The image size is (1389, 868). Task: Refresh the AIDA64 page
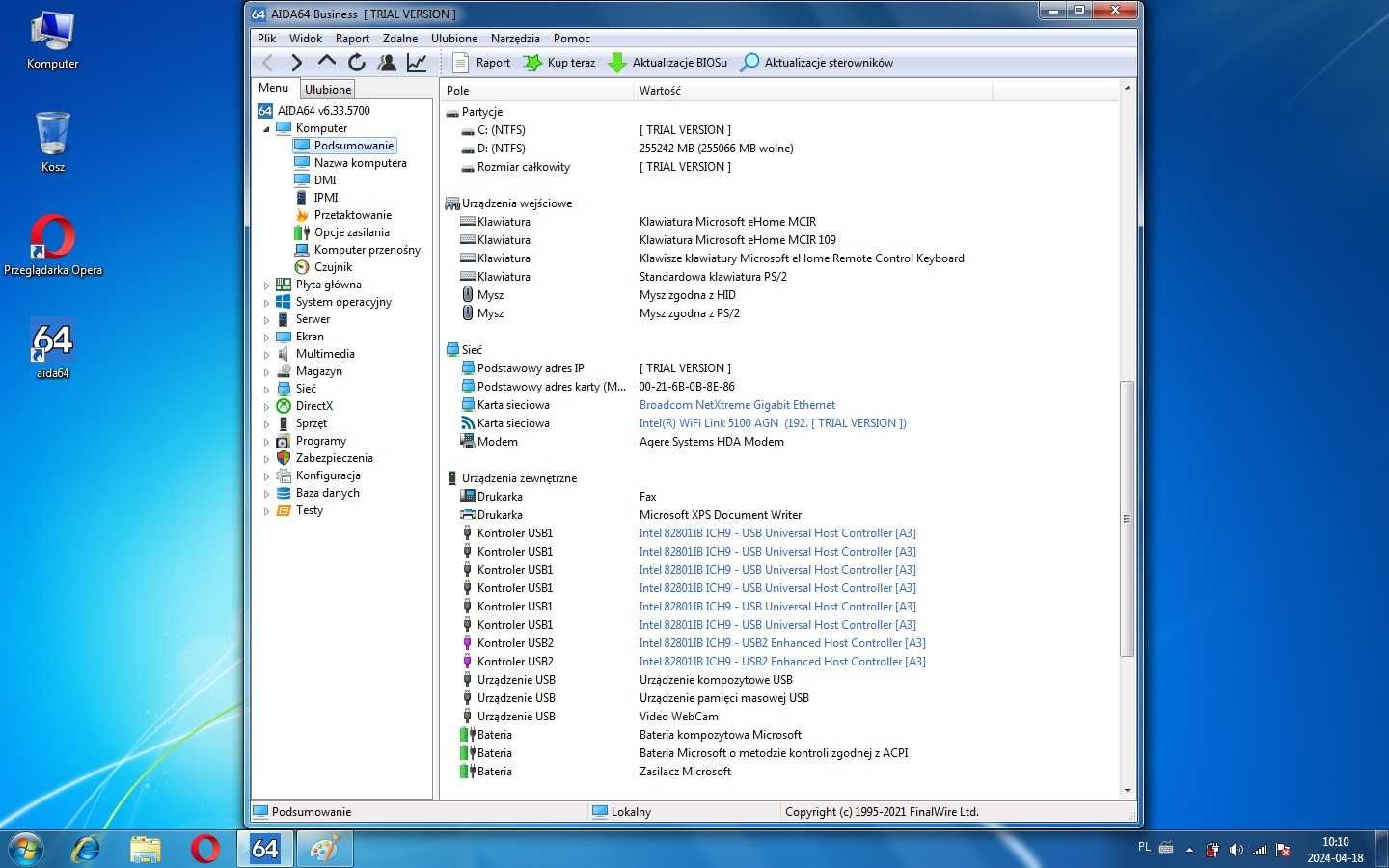356,63
